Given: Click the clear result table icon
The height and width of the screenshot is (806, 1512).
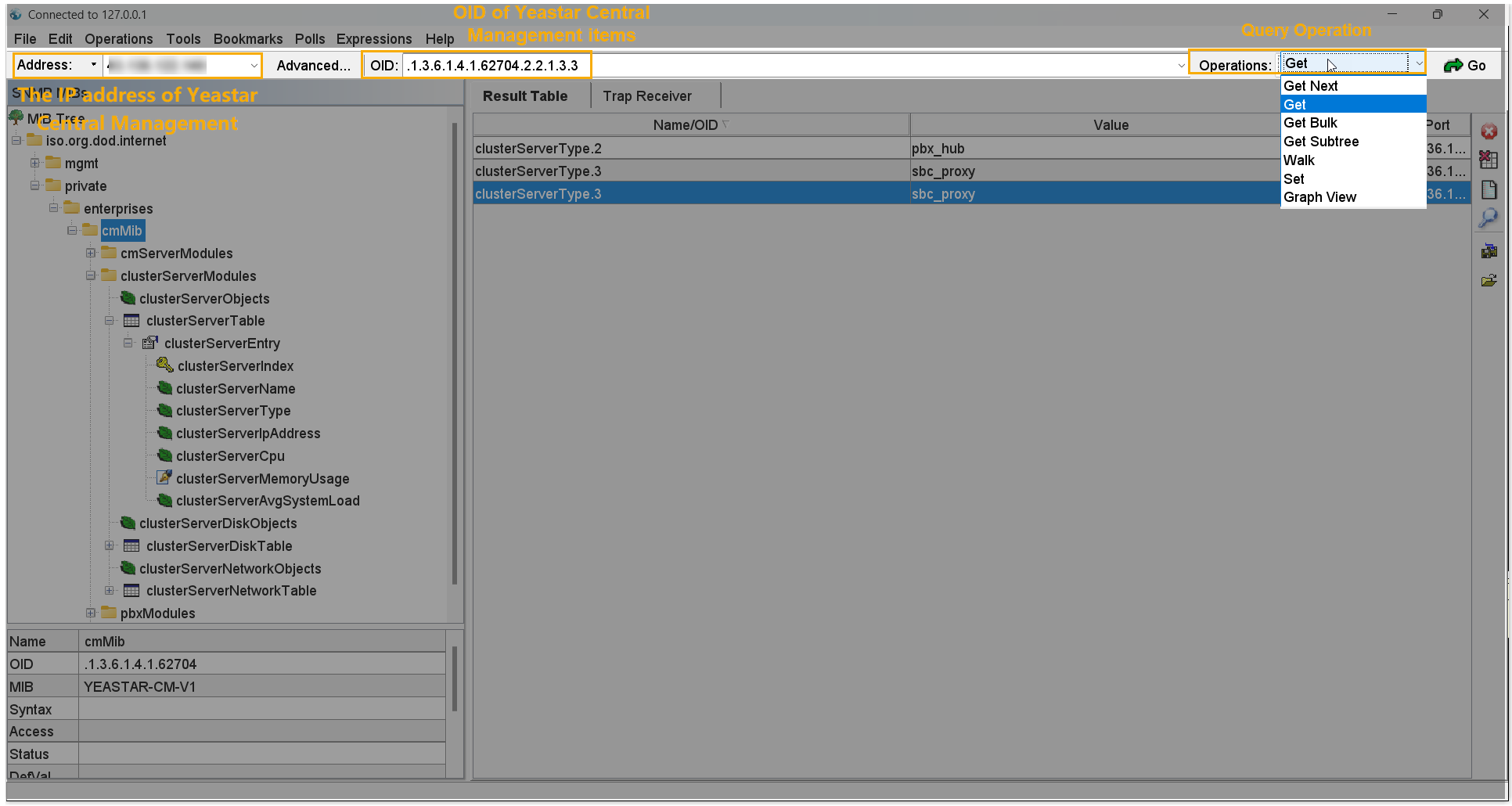Looking at the screenshot, I should (x=1489, y=160).
